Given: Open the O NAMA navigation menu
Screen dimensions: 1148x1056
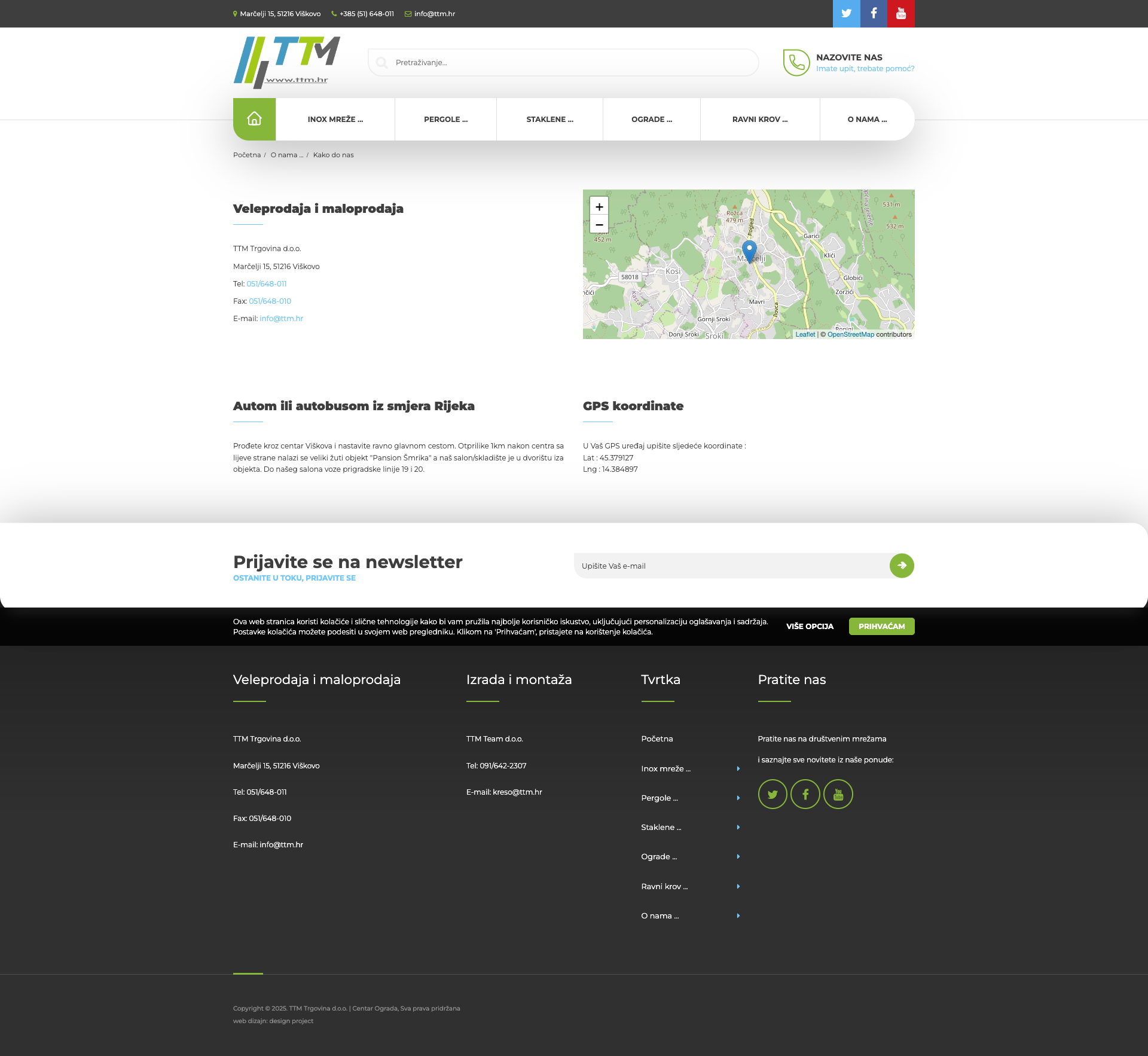Looking at the screenshot, I should click(x=867, y=119).
